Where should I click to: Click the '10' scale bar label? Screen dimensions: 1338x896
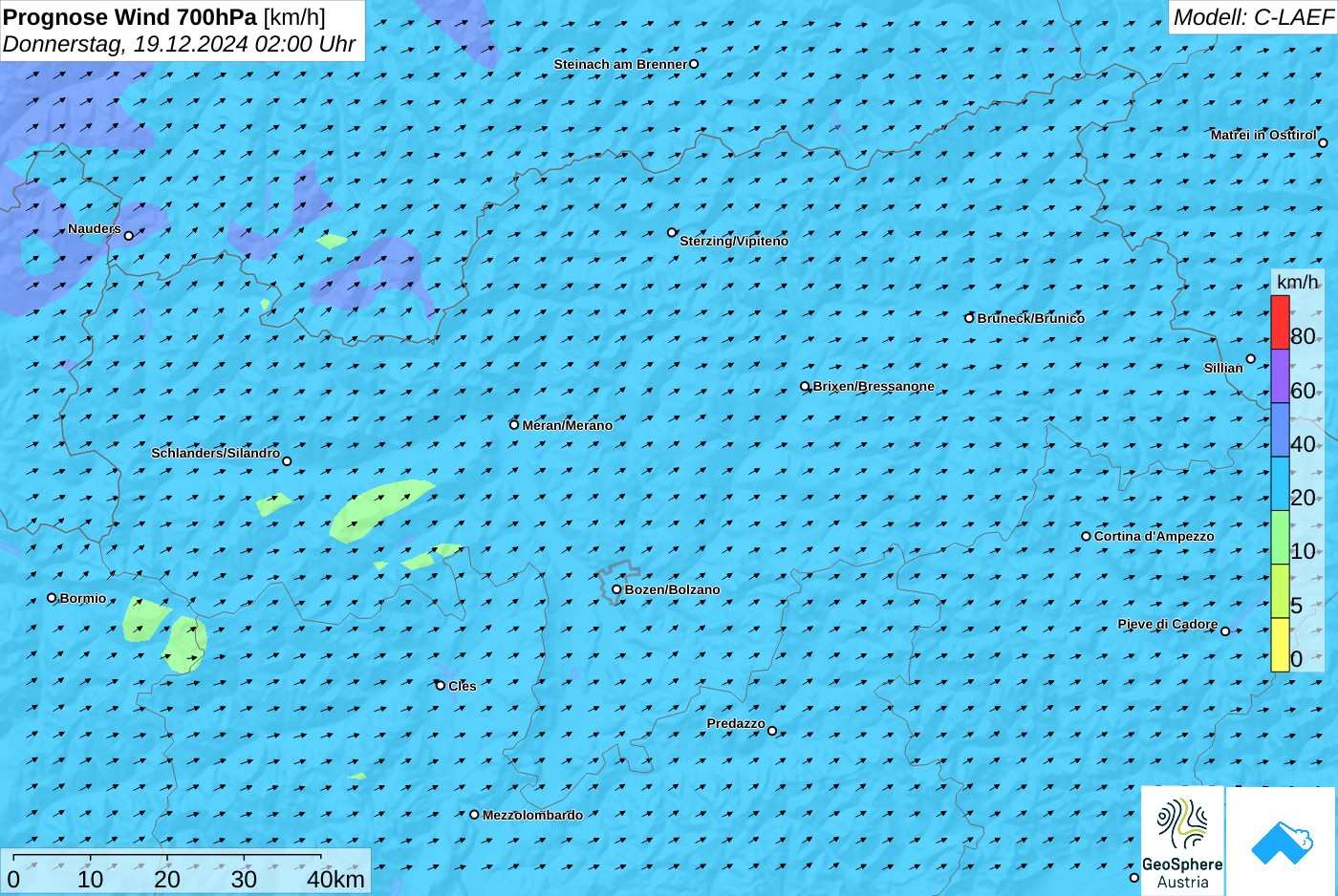[90, 879]
